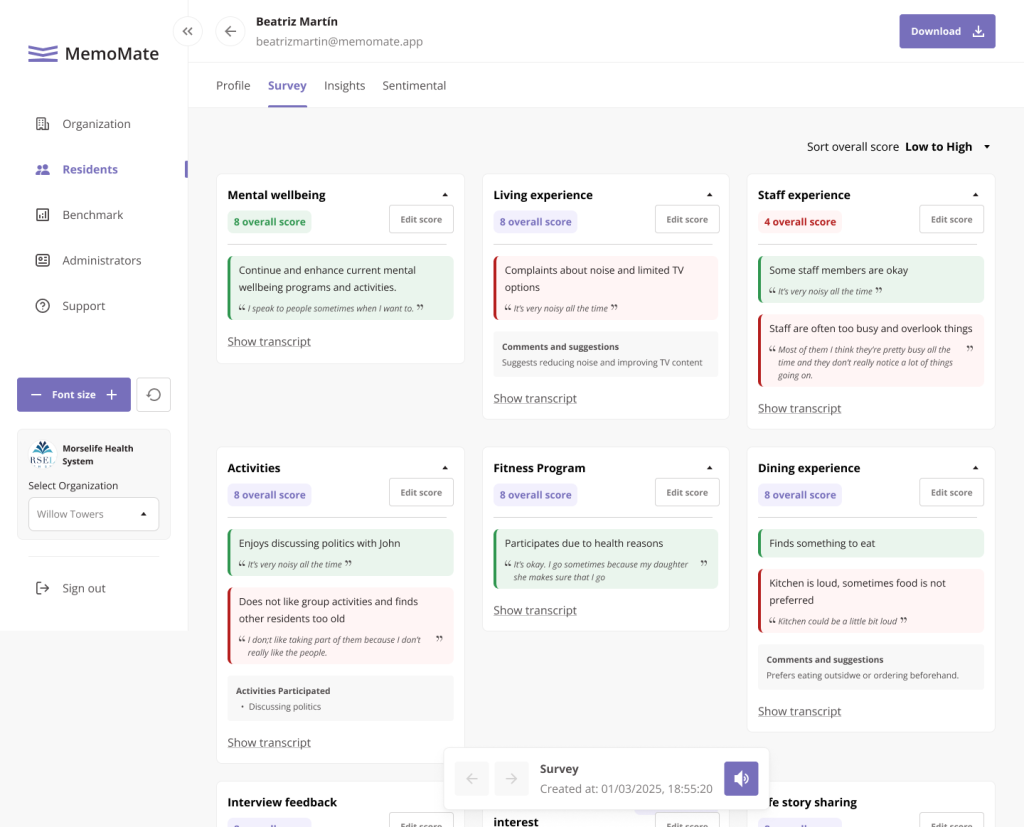The height and width of the screenshot is (827, 1024).
Task: Show transcript for Living experience
Action: [x=535, y=398]
